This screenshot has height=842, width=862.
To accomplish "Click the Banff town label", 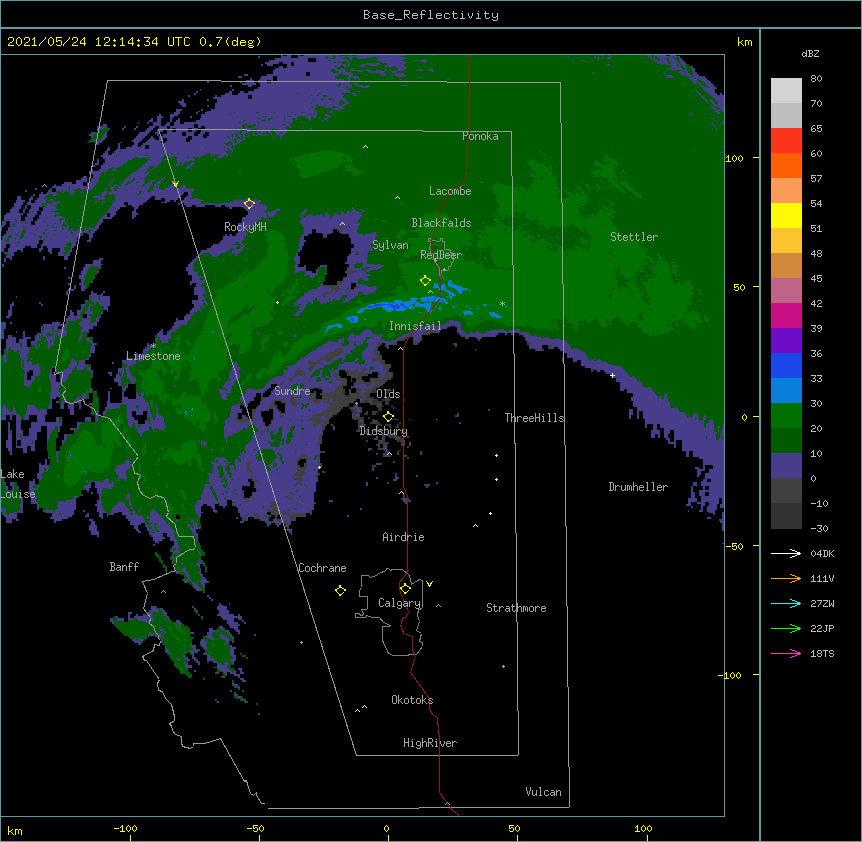I will click(124, 567).
